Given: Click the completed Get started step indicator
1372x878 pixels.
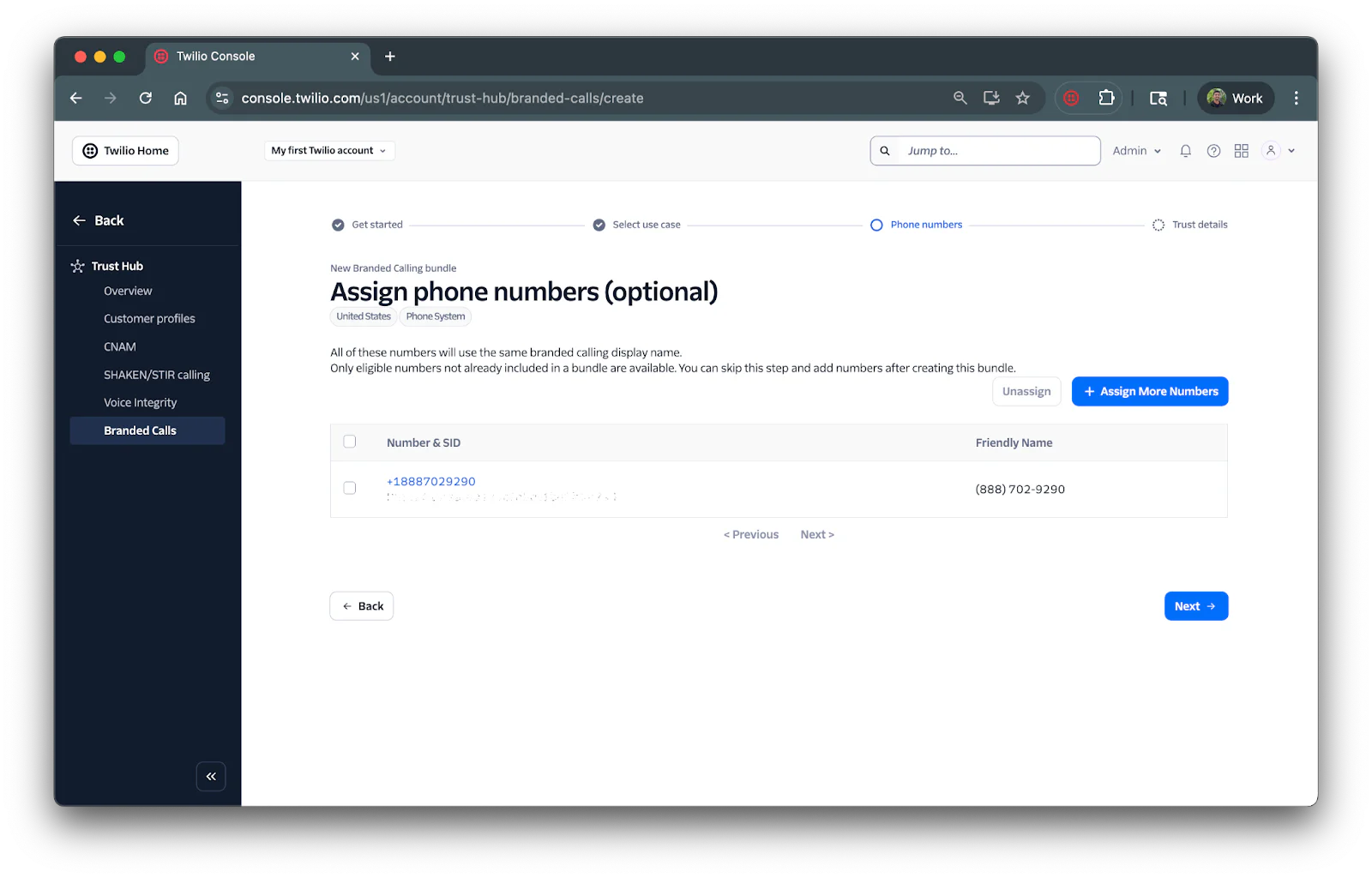Looking at the screenshot, I should [339, 225].
